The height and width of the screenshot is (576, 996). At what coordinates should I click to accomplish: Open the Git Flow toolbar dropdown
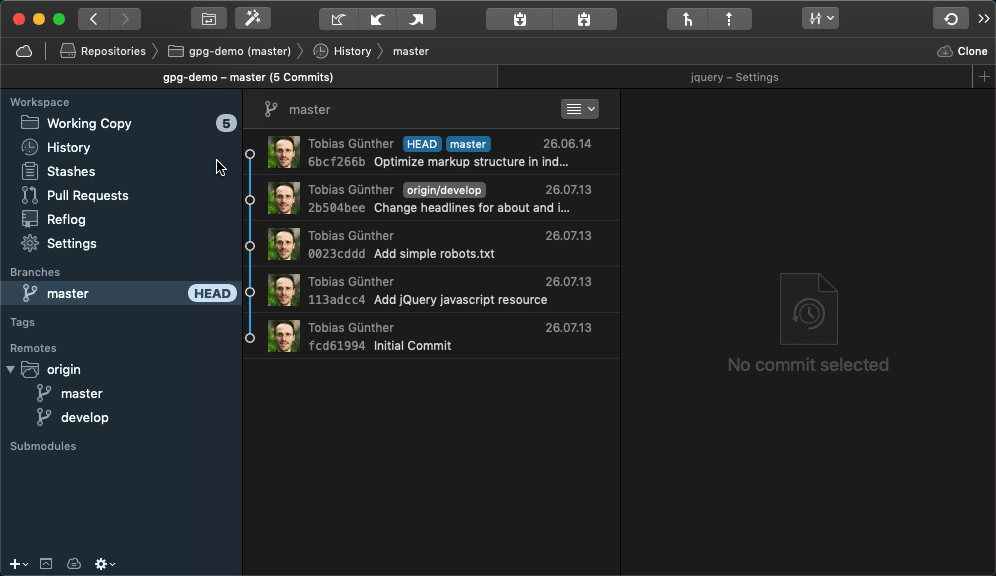point(819,19)
